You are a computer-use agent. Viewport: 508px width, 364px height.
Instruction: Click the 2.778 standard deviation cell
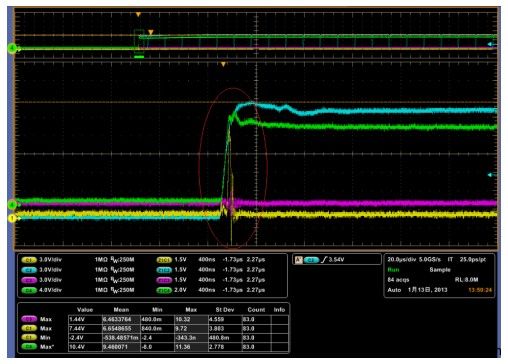click(225, 347)
